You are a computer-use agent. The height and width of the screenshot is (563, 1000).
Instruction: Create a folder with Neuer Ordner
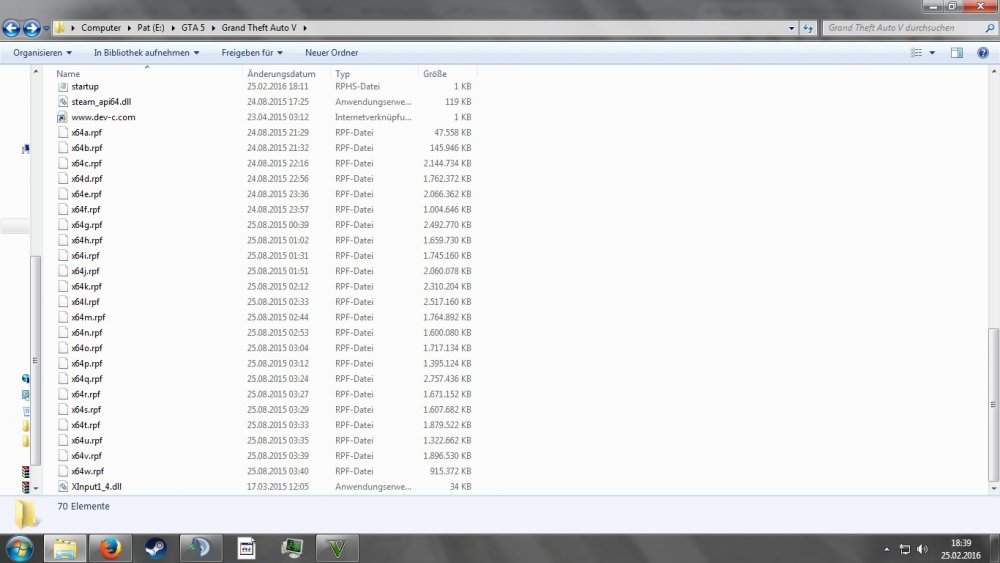pyautogui.click(x=332, y=53)
